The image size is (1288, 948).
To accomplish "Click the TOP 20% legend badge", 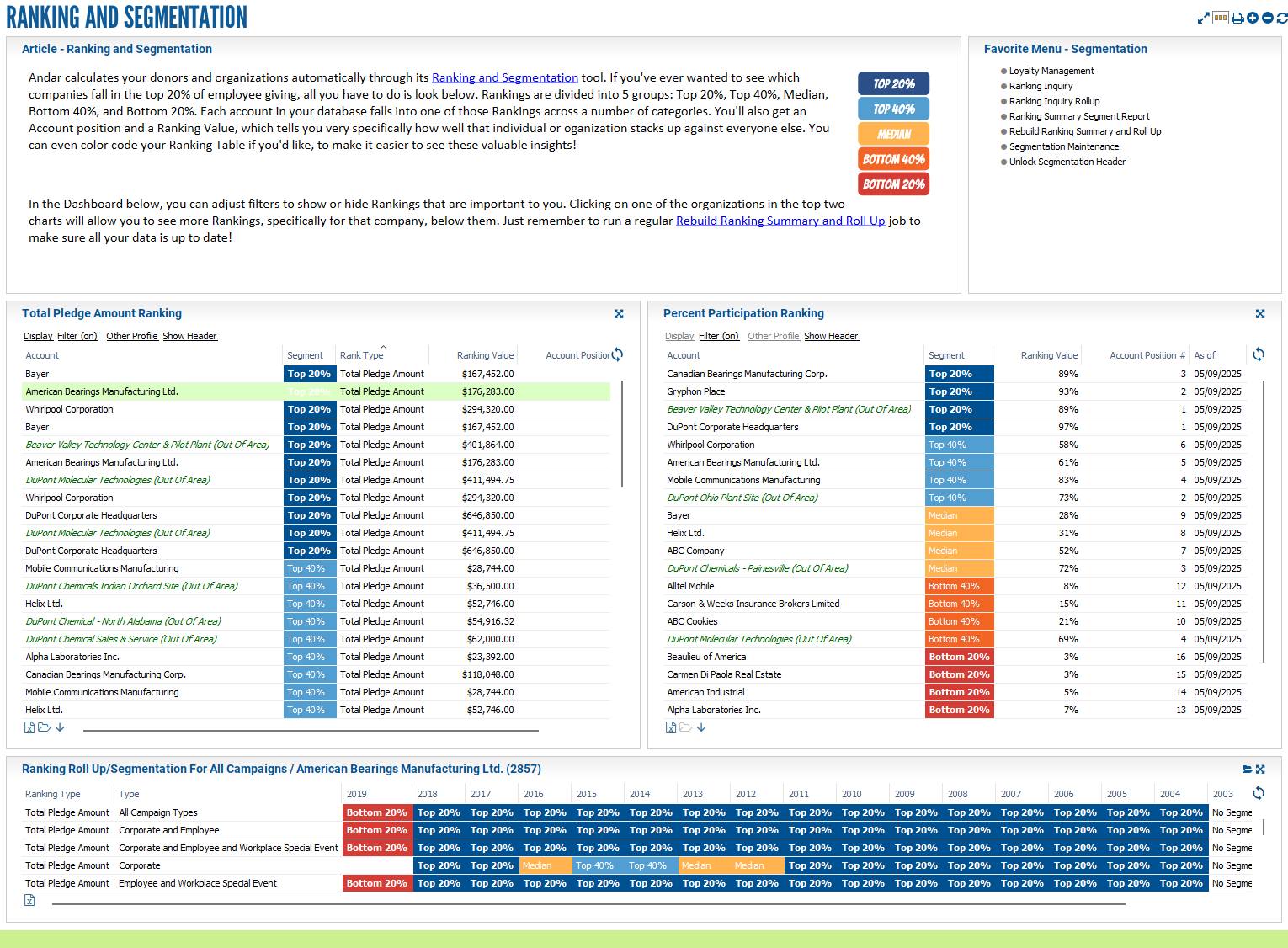I will pos(894,83).
